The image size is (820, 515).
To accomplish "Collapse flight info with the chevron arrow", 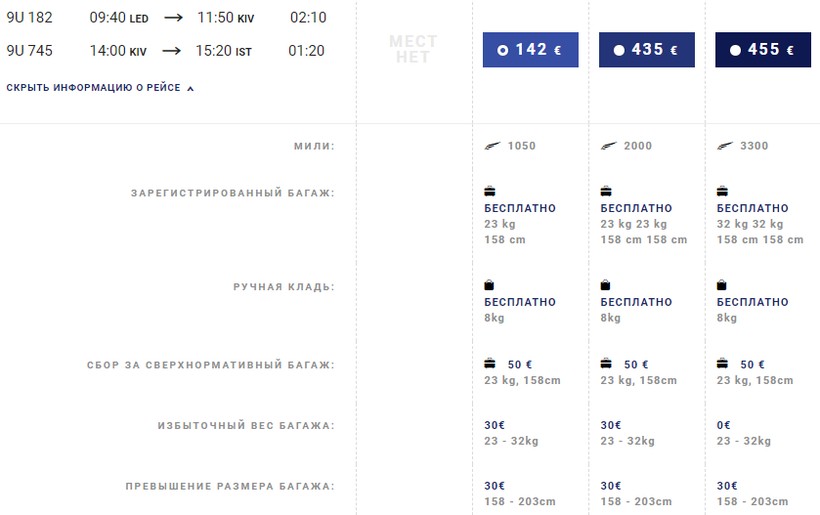I will pos(191,88).
